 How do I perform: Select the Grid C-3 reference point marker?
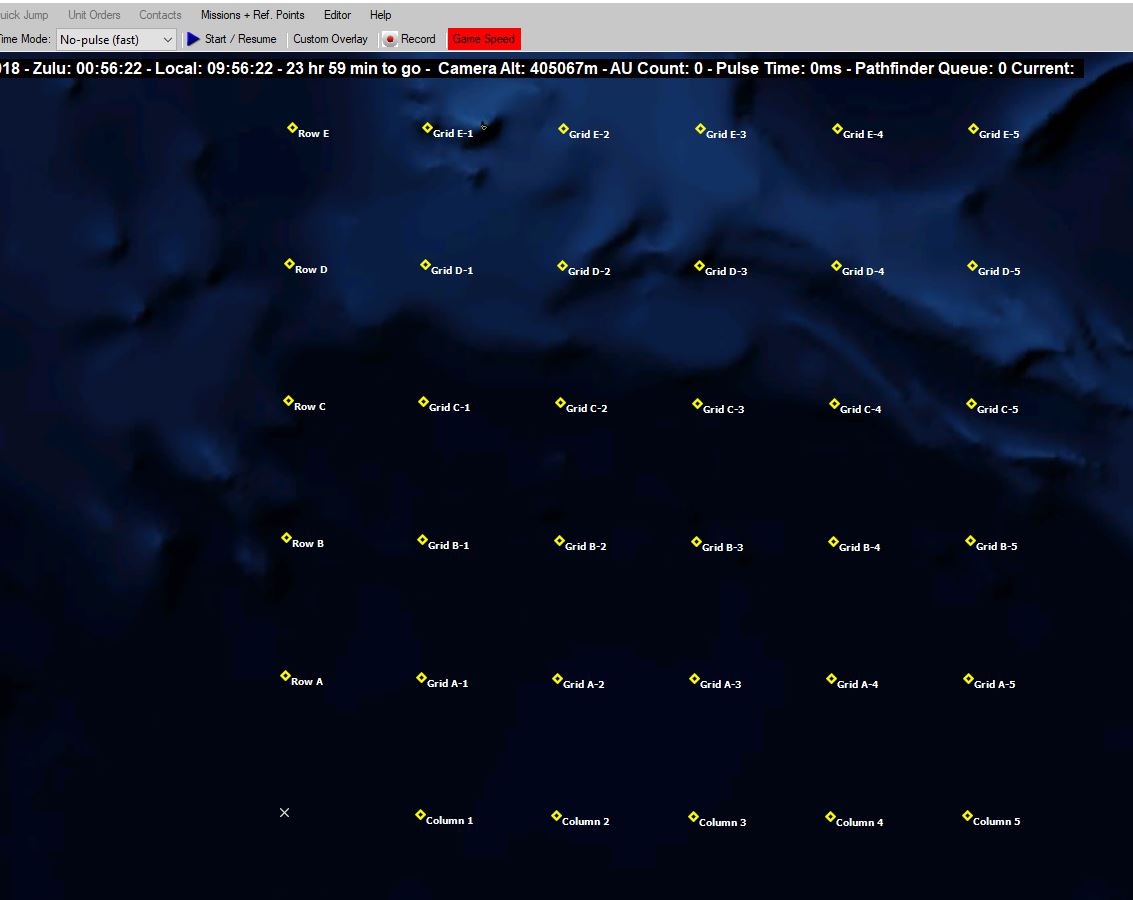pos(697,404)
